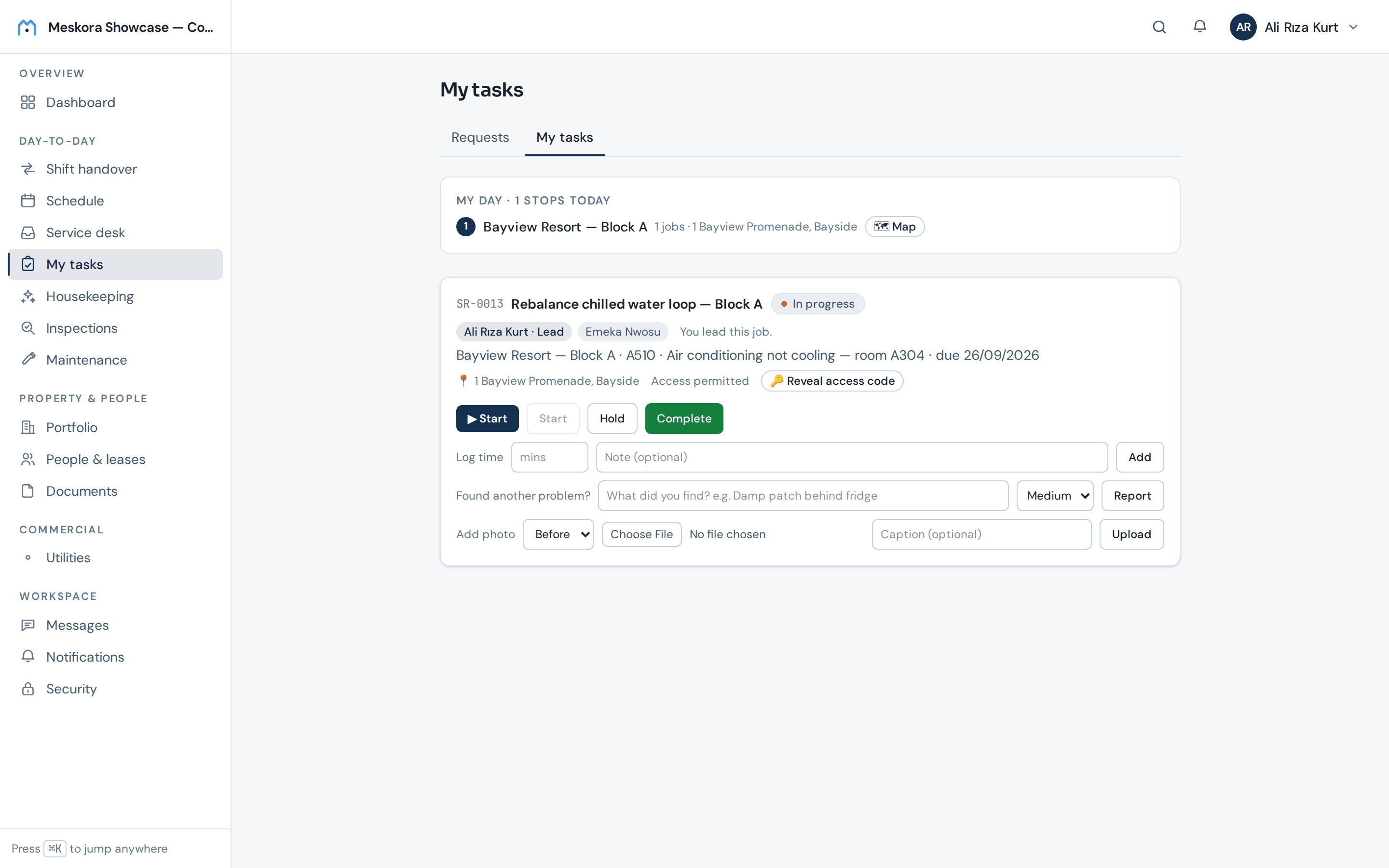Open Notifications sidebar item
1389x868 pixels.
(x=115, y=657)
